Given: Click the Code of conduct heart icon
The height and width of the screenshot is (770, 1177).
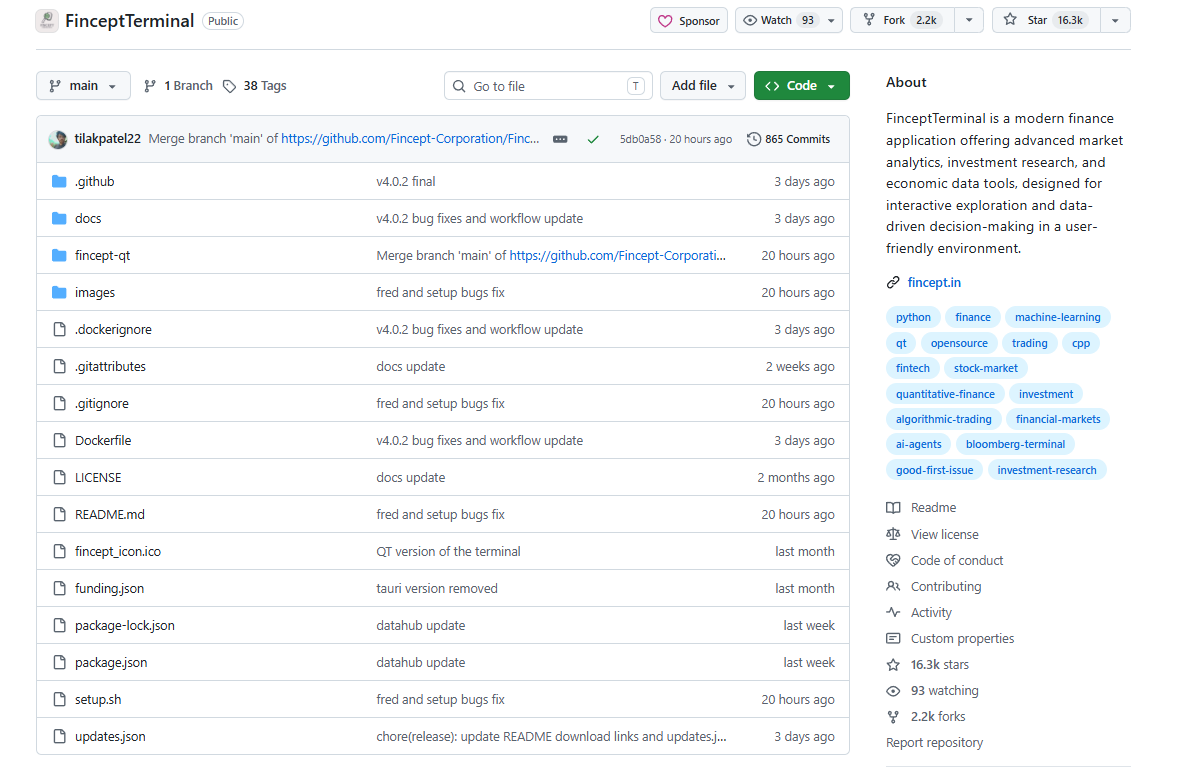Looking at the screenshot, I should coord(893,561).
